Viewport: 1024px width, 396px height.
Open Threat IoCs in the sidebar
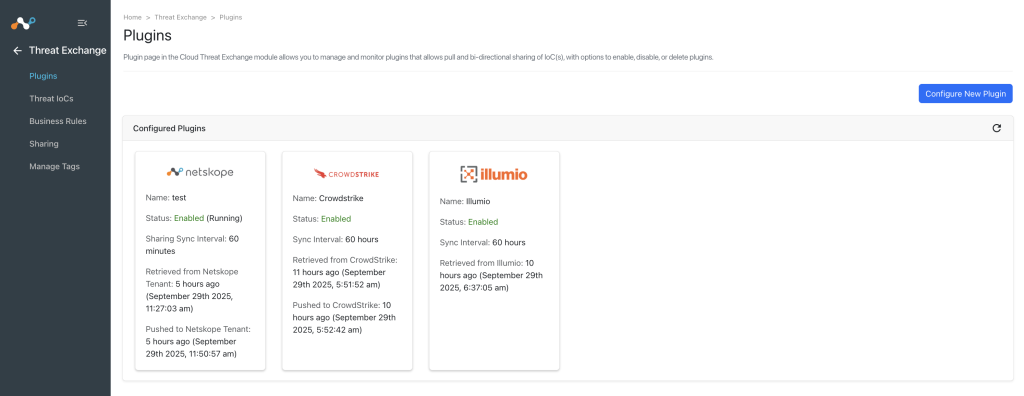click(51, 99)
